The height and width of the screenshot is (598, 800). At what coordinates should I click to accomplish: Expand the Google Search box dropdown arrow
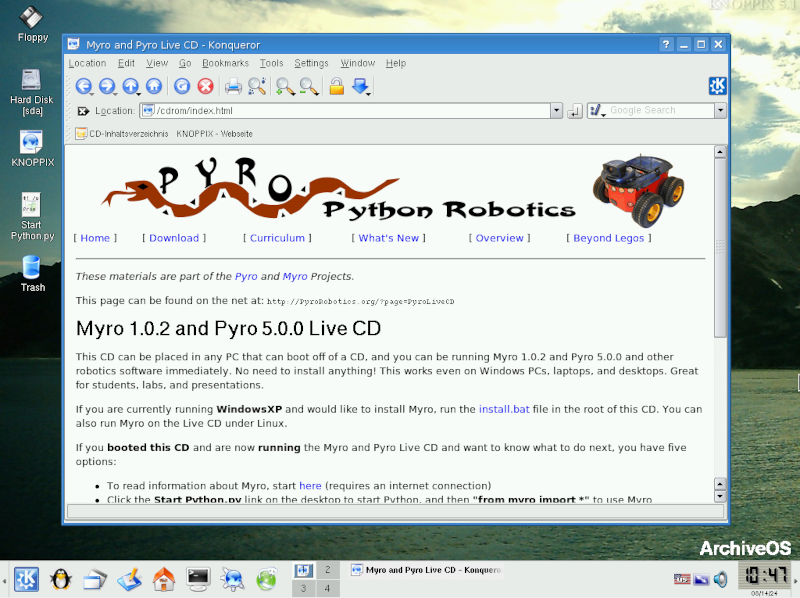[720, 110]
